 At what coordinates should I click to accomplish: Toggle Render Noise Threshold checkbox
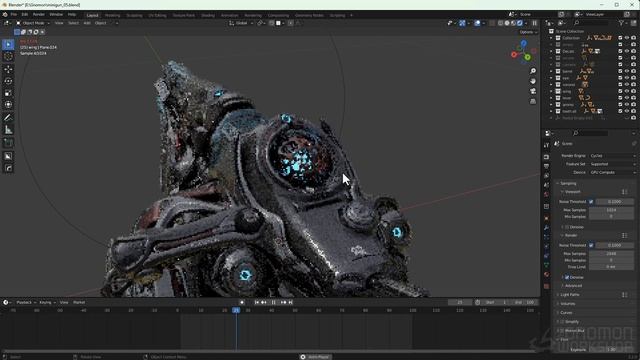point(591,245)
